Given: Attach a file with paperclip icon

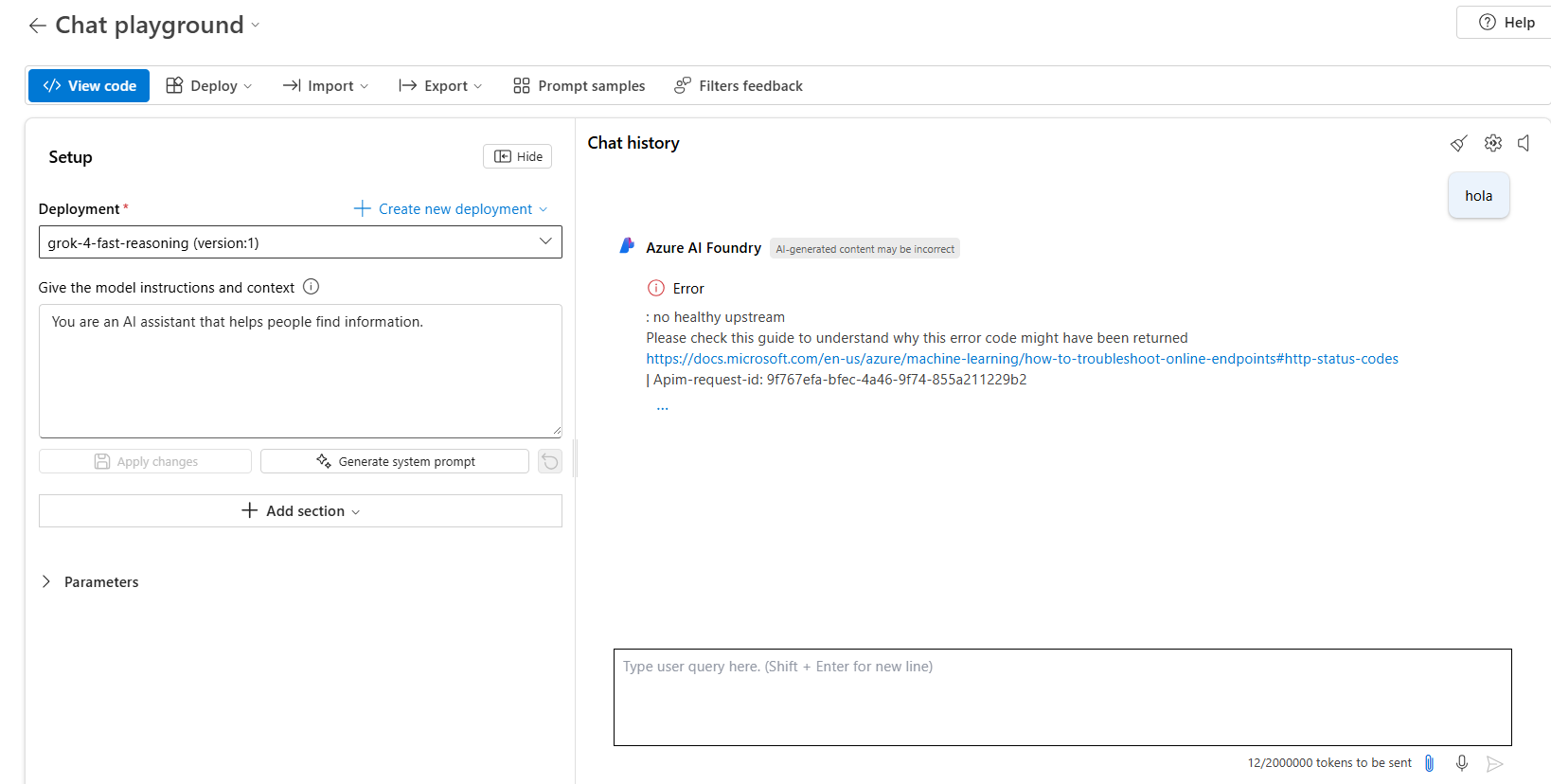Looking at the screenshot, I should pyautogui.click(x=1430, y=763).
